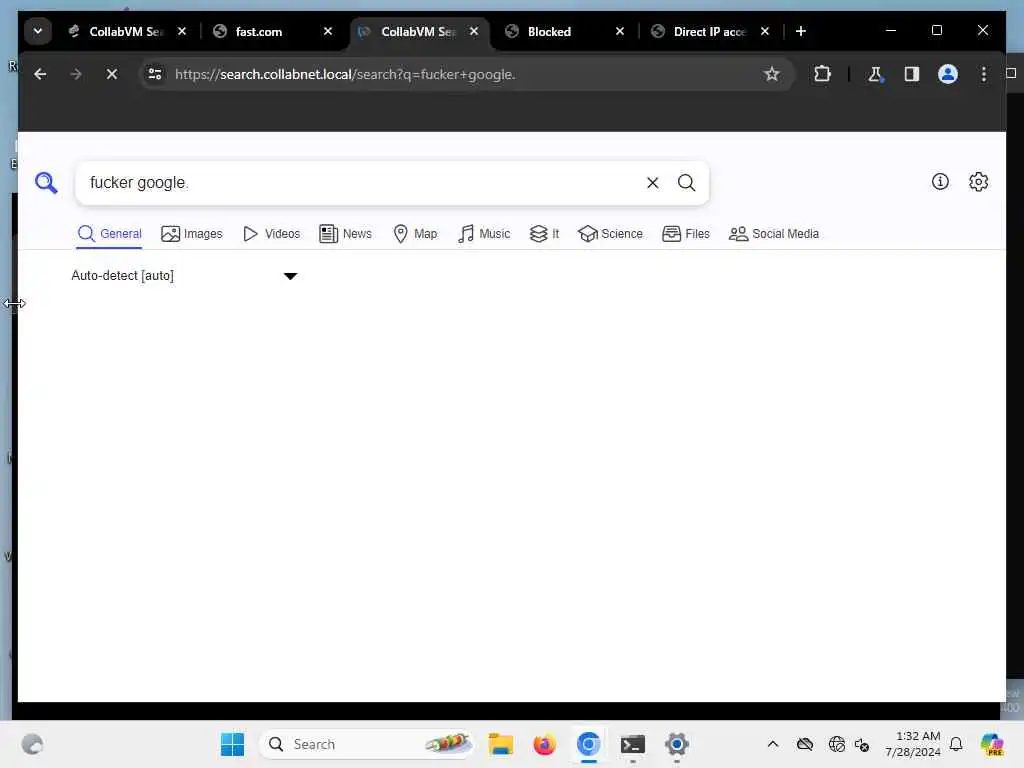
Task: Click the address bar URL
Action: click(345, 74)
